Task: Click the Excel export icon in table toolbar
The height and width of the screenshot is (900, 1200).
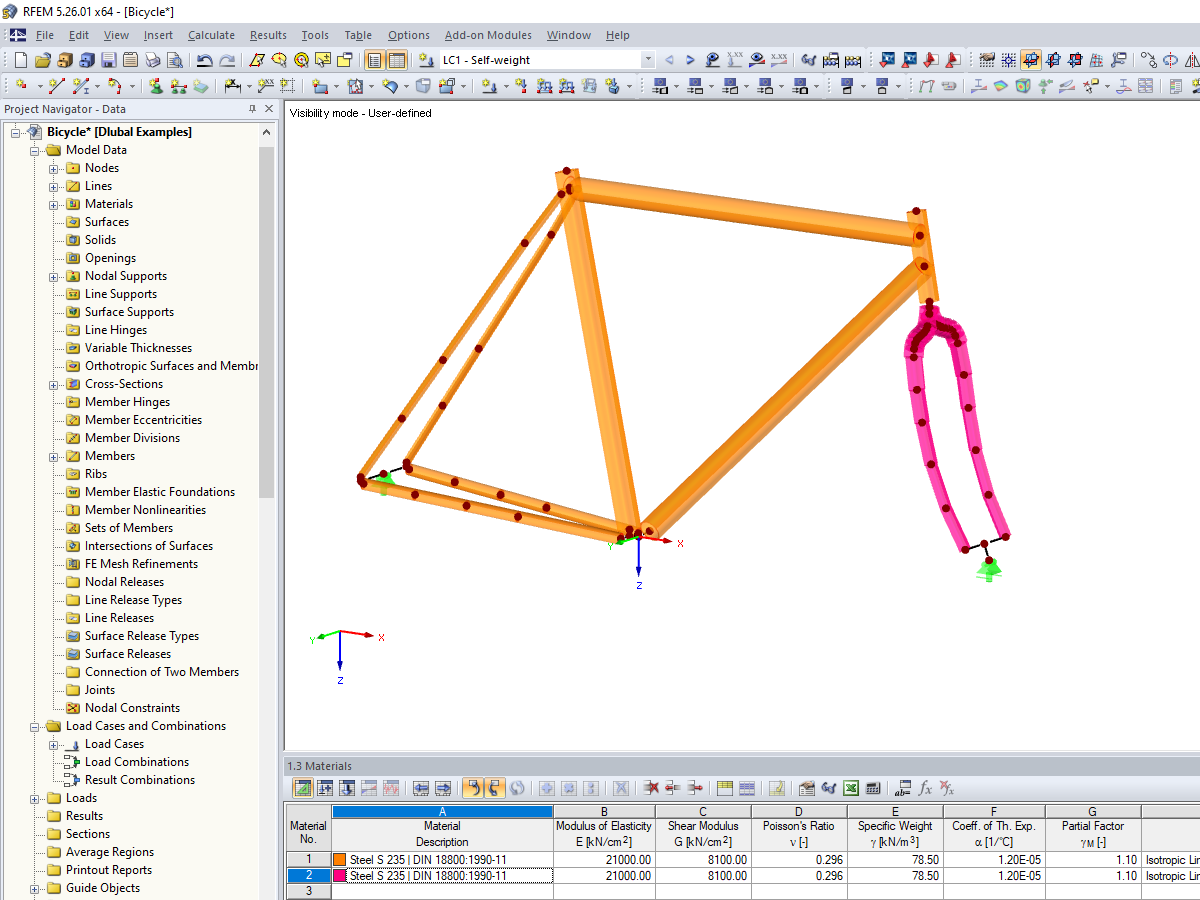Action: coord(850,788)
